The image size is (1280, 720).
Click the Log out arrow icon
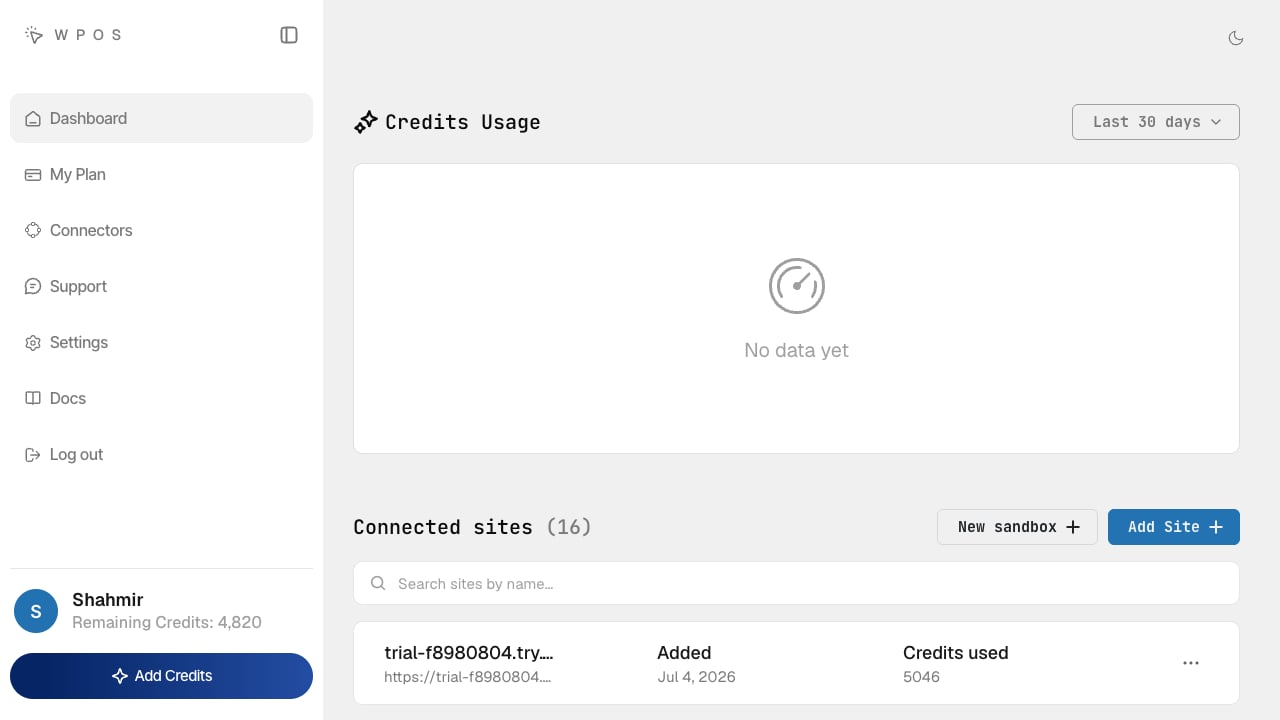[32, 454]
